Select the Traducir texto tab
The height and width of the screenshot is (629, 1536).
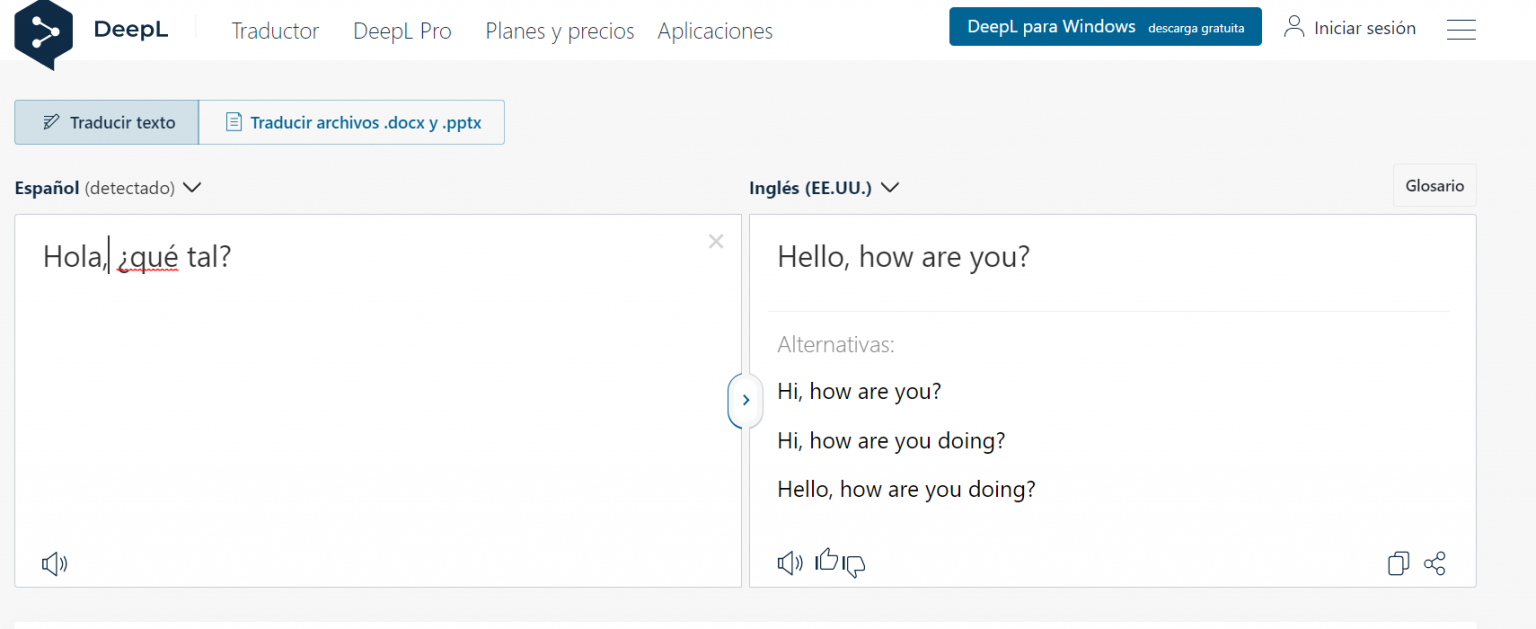click(105, 122)
